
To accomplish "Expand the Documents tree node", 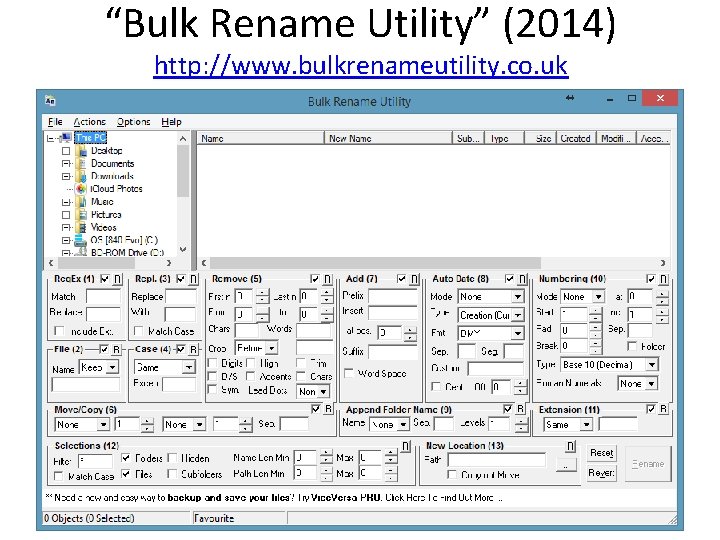I will [x=66, y=163].
